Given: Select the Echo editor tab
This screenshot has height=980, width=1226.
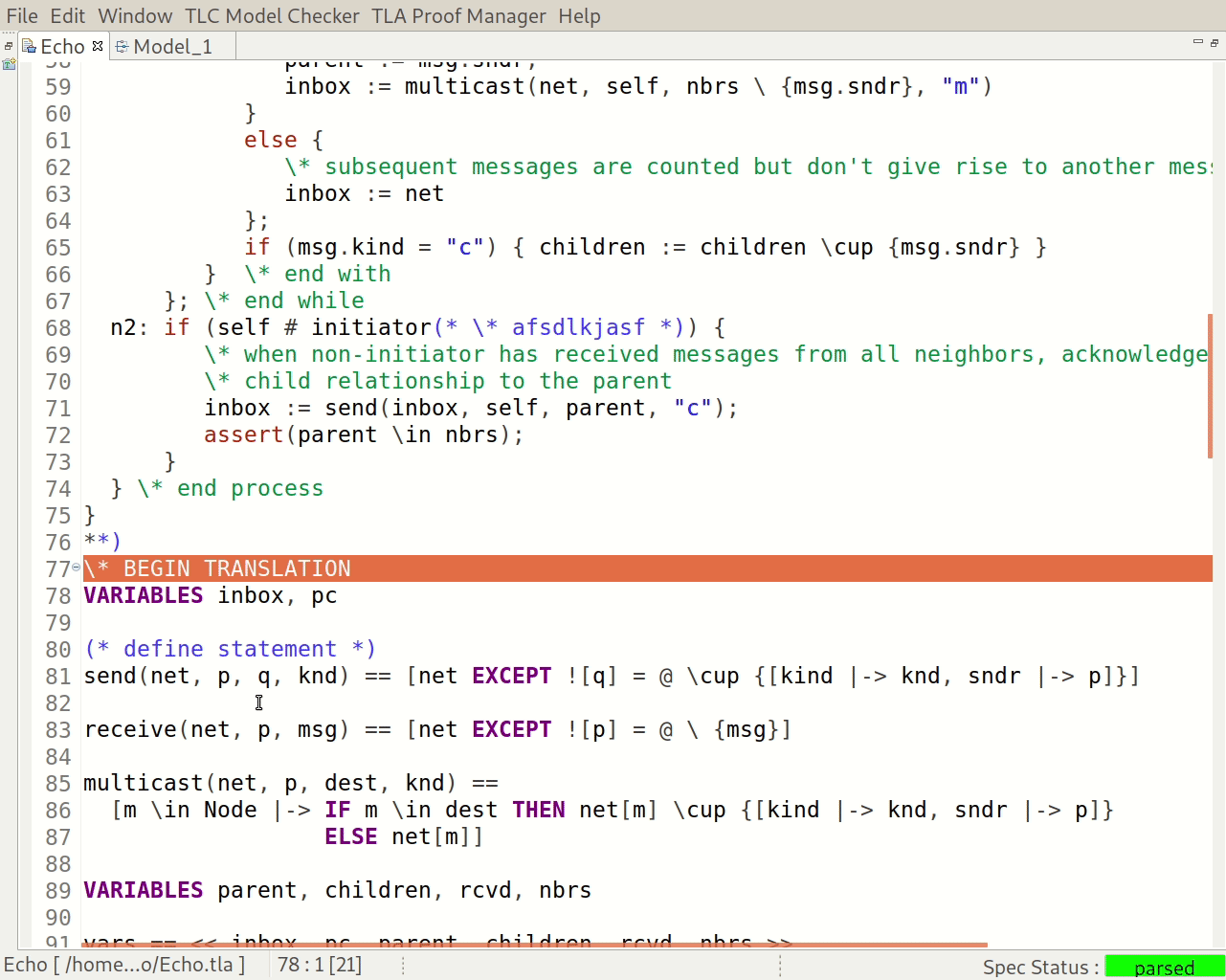Looking at the screenshot, I should pos(62,46).
